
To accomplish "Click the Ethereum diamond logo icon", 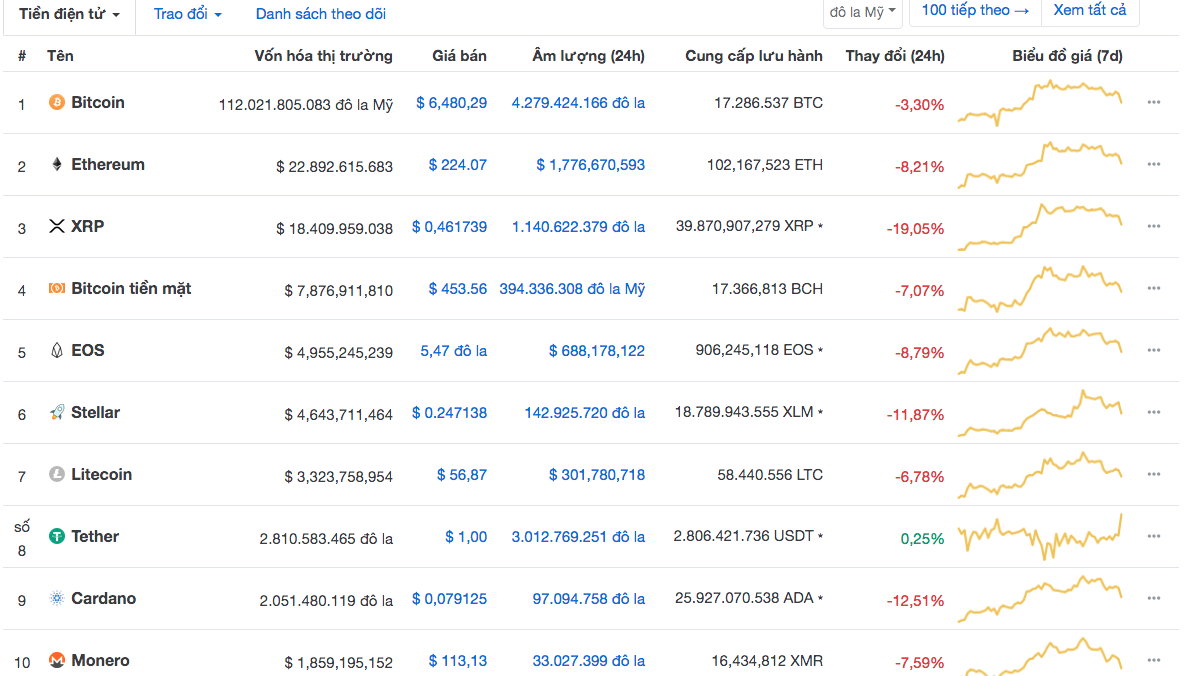I will [57, 165].
